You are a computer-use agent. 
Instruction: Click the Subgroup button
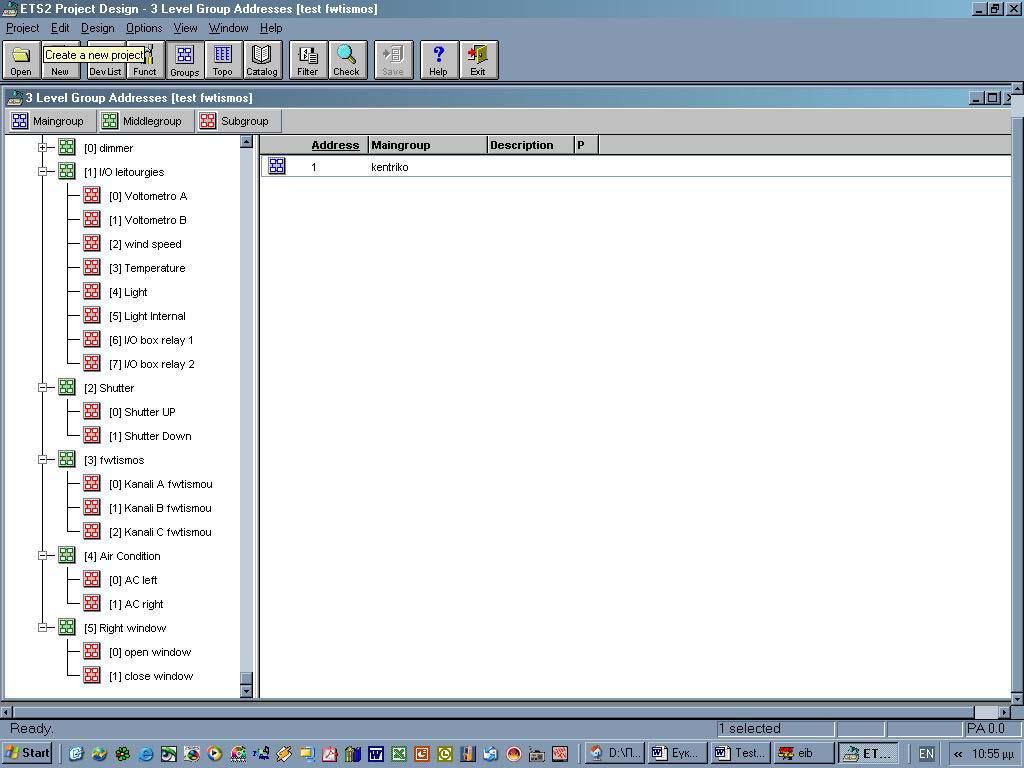click(x=238, y=121)
